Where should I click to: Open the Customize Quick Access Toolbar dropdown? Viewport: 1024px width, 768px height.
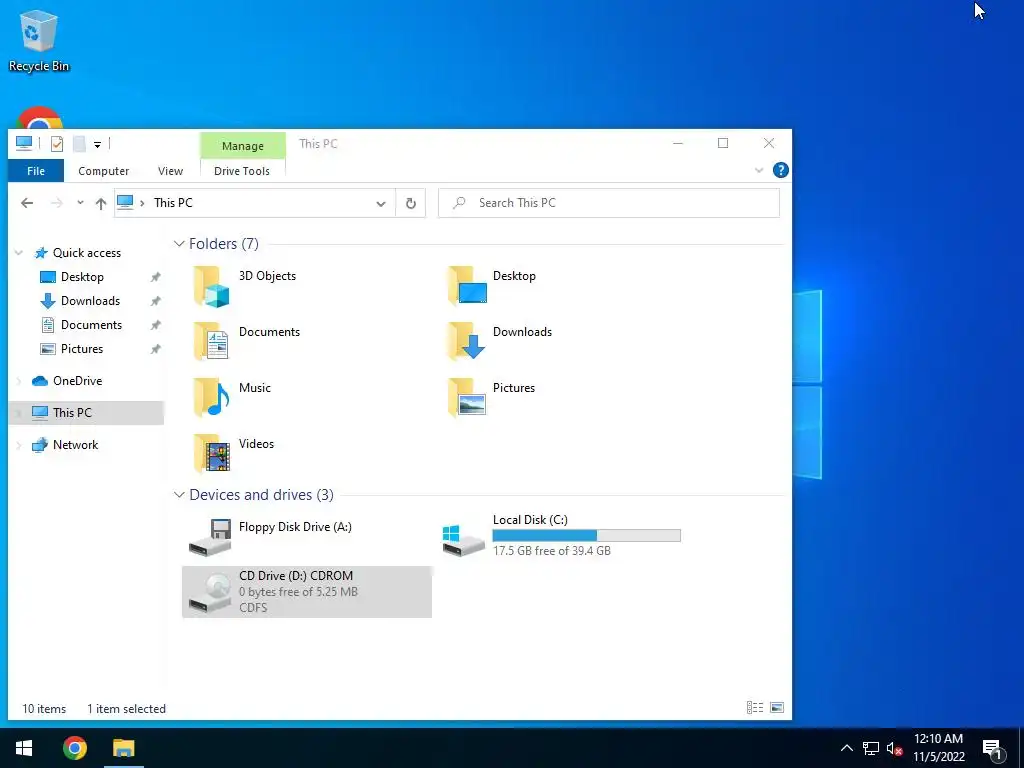click(x=97, y=144)
